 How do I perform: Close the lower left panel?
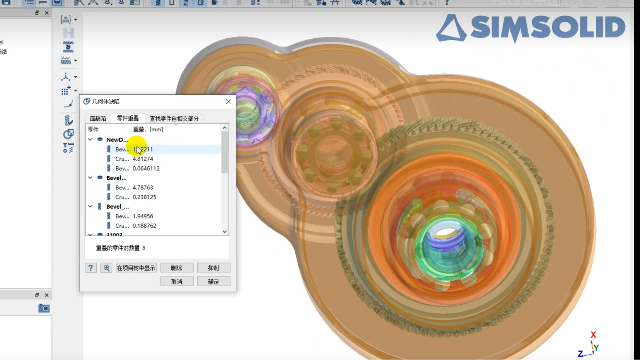tap(47, 295)
